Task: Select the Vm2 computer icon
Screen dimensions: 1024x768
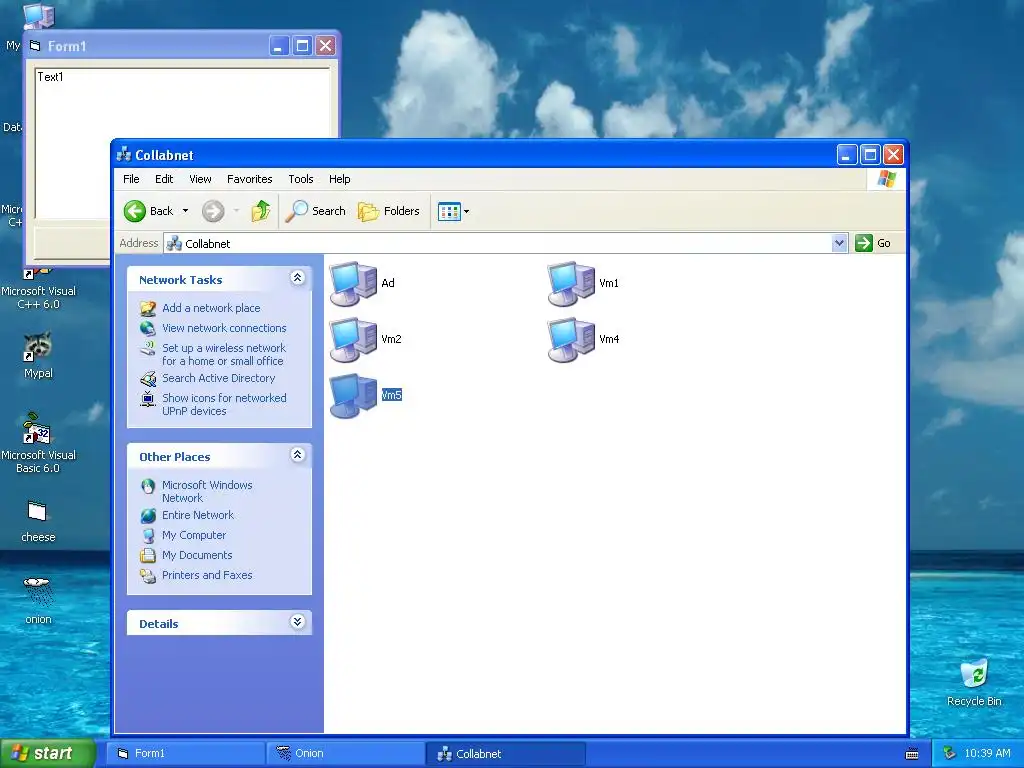Action: click(353, 340)
